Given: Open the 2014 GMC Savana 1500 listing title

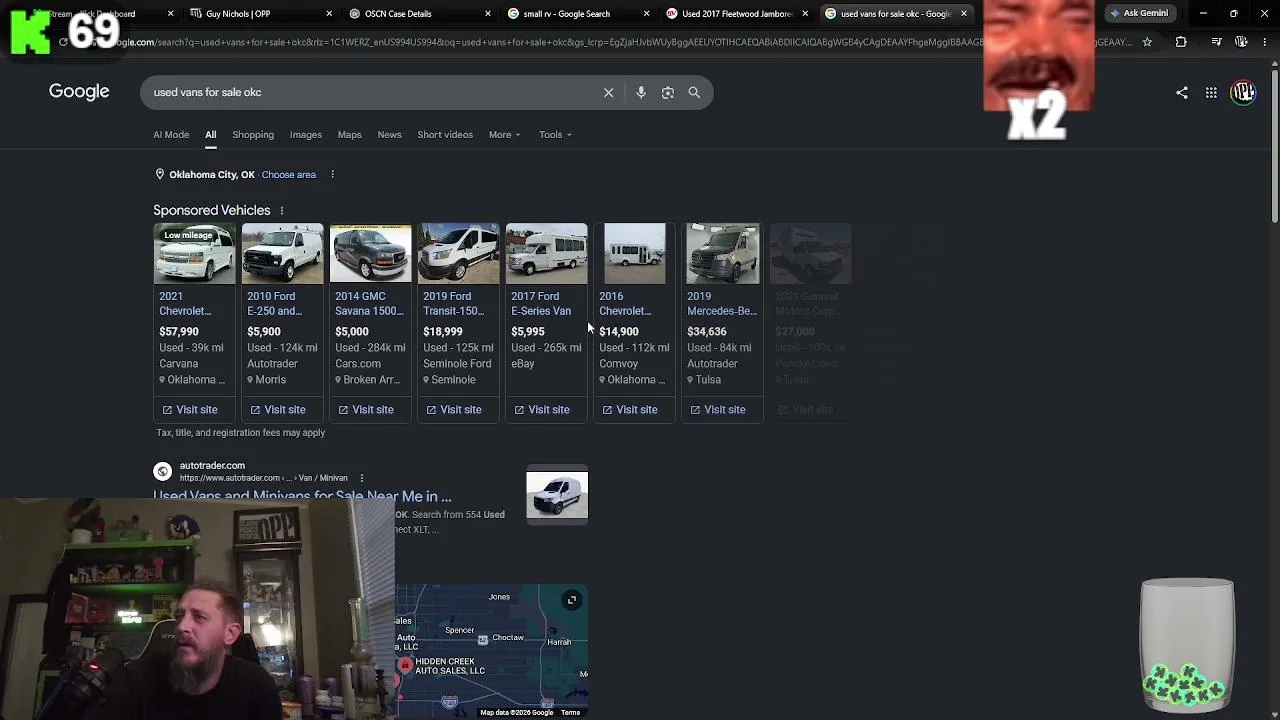Looking at the screenshot, I should [369, 304].
